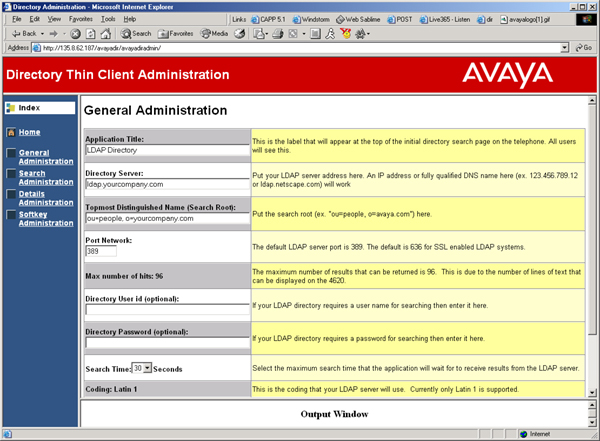
Task: Click the Internet zone status icon
Action: (523, 434)
